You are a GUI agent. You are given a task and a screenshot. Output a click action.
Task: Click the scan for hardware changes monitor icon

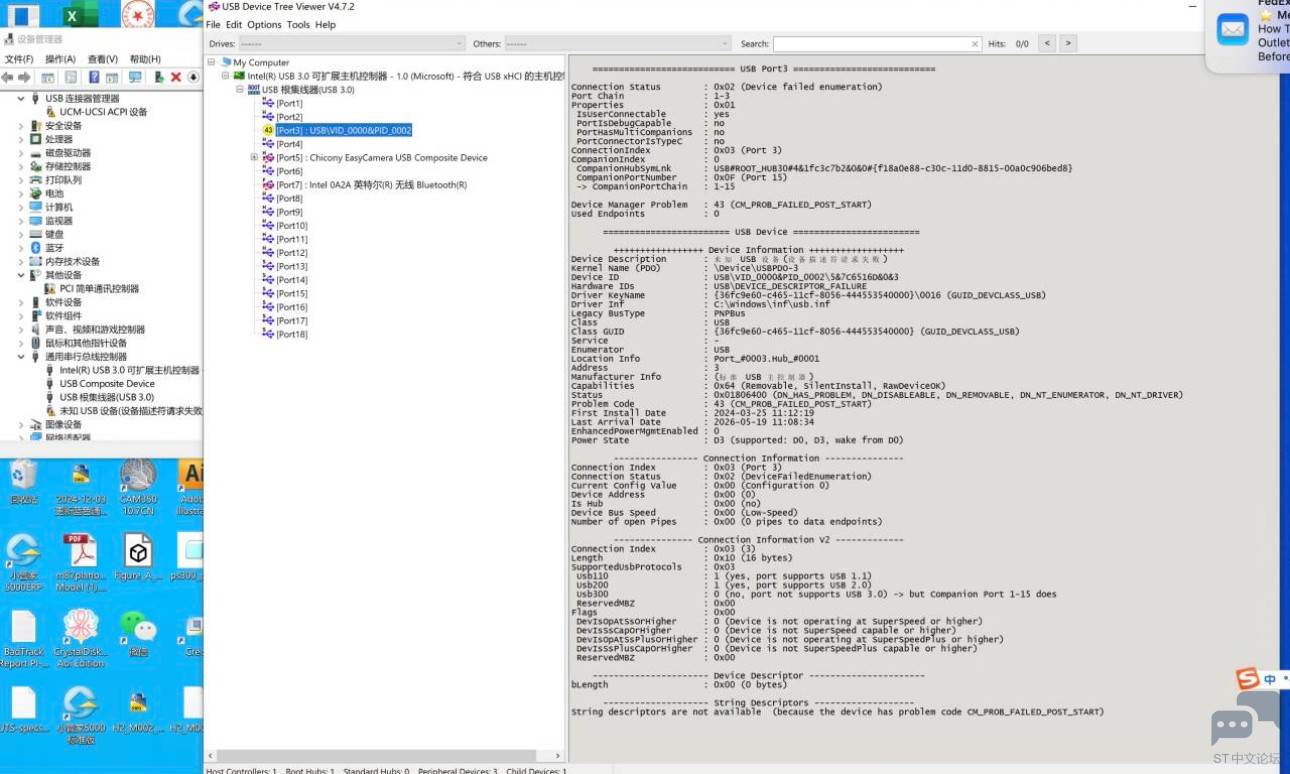click(134, 77)
